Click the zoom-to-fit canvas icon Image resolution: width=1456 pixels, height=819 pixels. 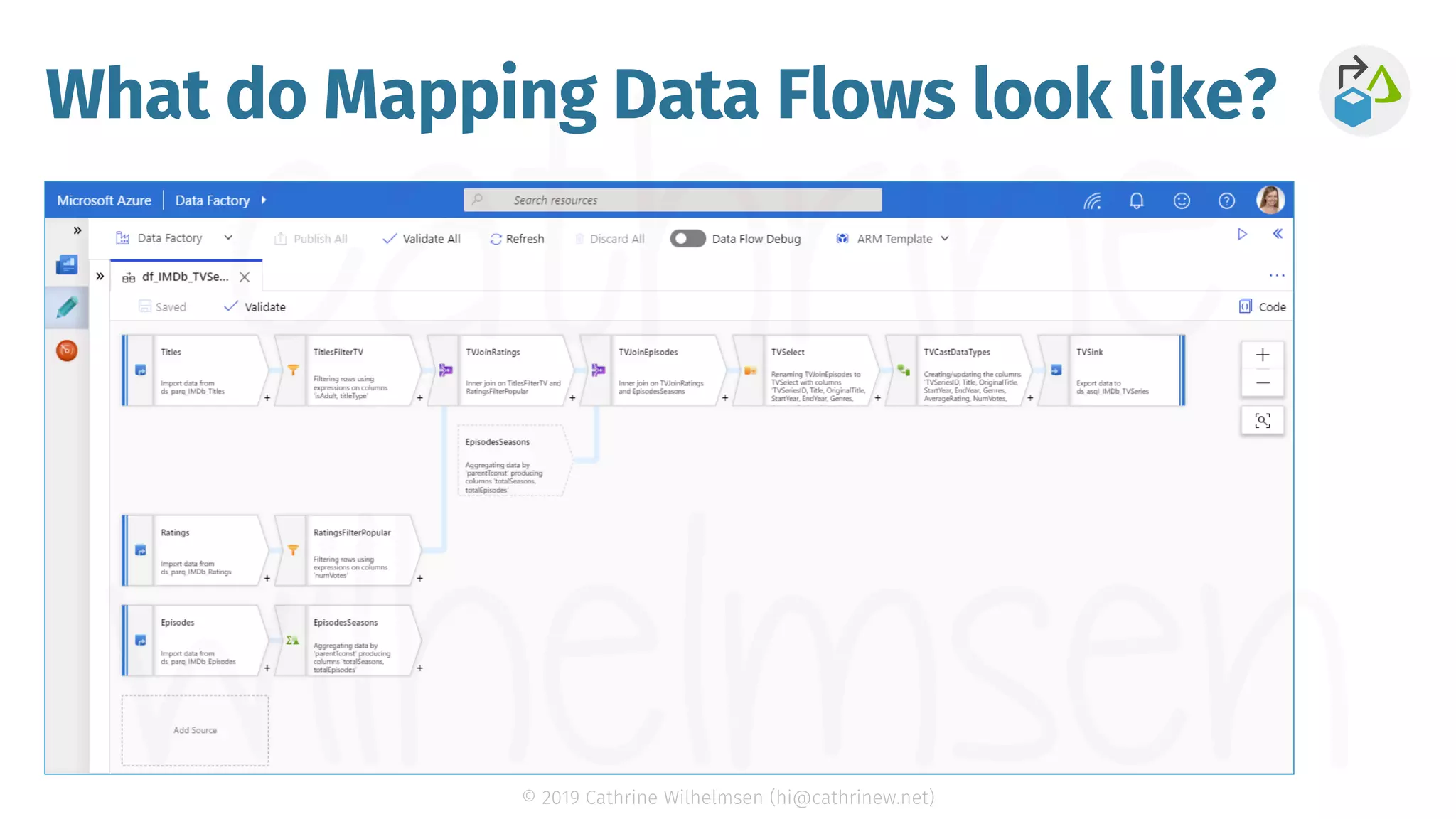[x=1263, y=421]
